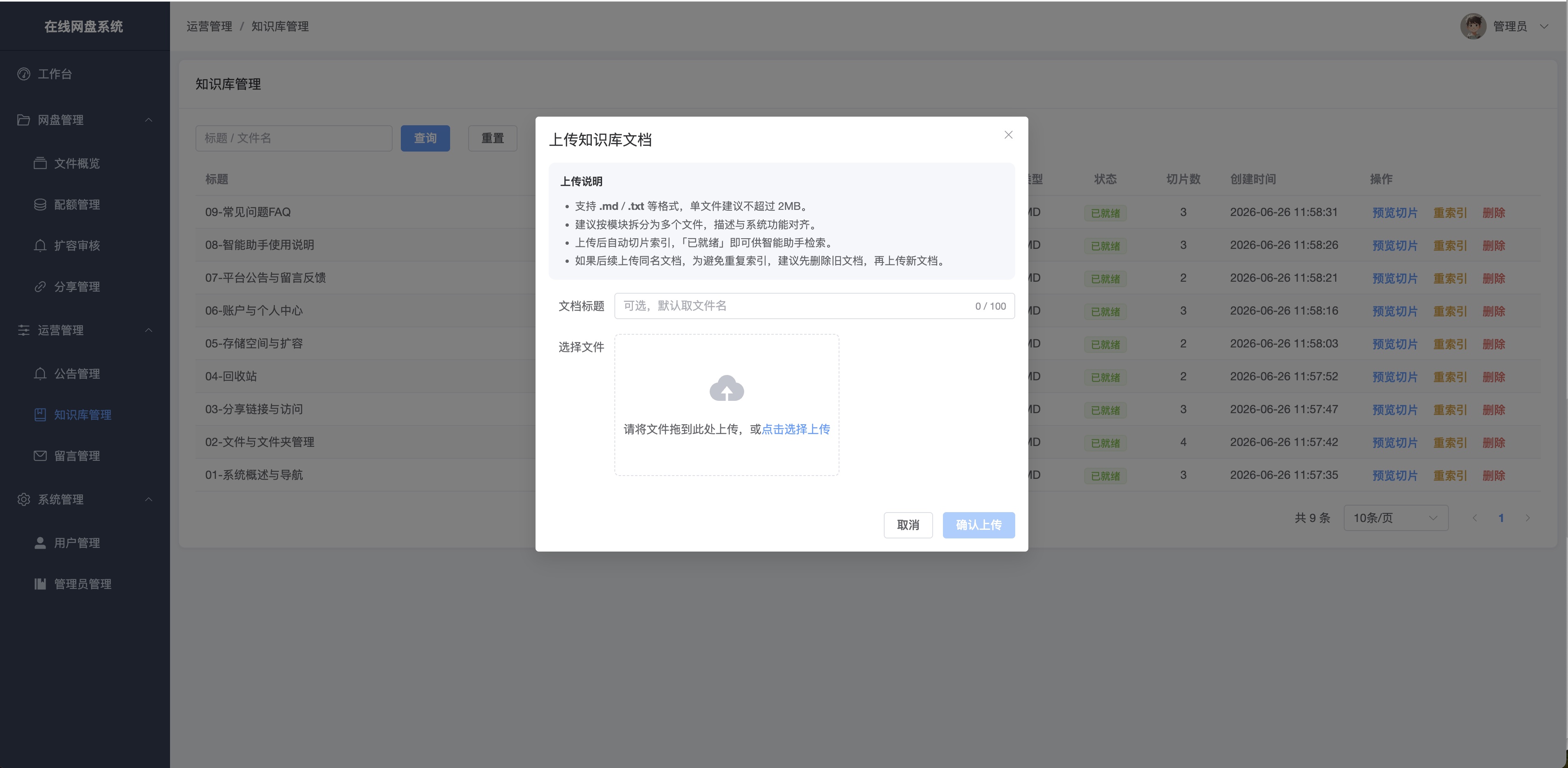
Task: Click 重索引 for 05-存储空间与扩容 row
Action: [x=1450, y=344]
